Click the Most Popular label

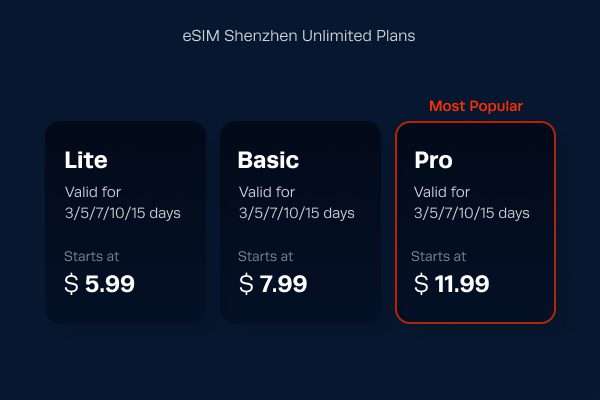[476, 106]
